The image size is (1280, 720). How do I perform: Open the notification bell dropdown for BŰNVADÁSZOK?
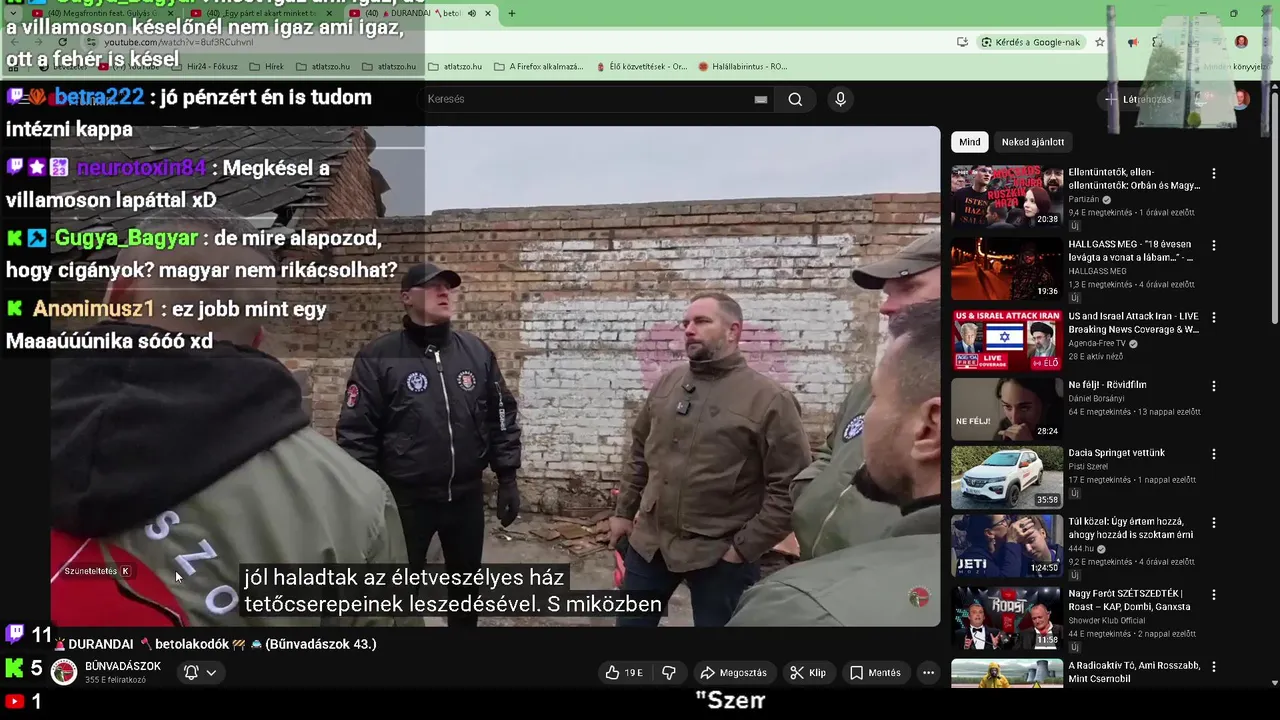[199, 673]
